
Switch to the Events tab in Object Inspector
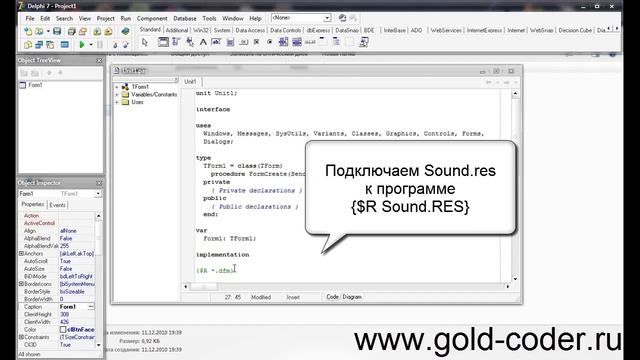(x=57, y=205)
